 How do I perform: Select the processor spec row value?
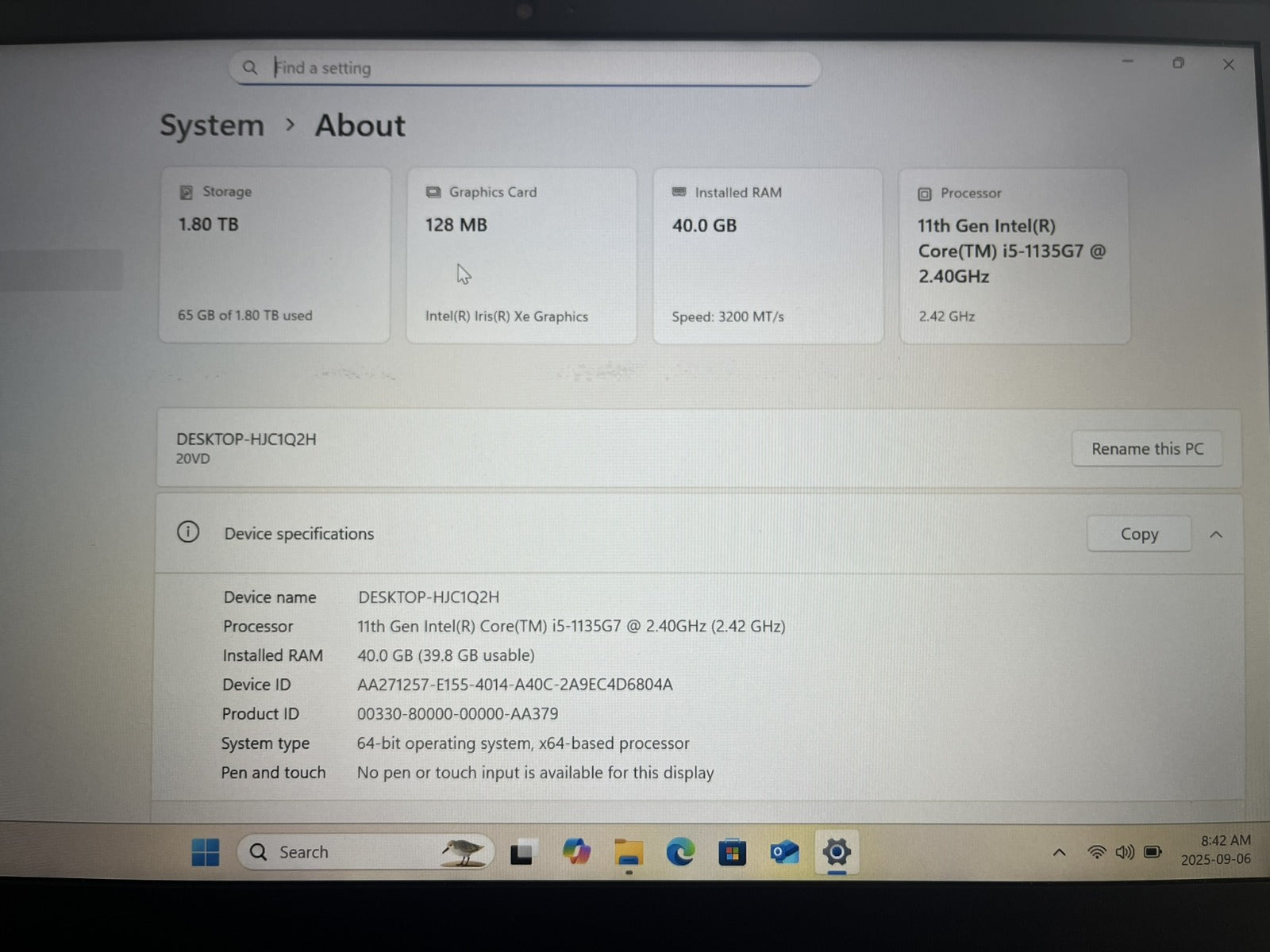[571, 626]
